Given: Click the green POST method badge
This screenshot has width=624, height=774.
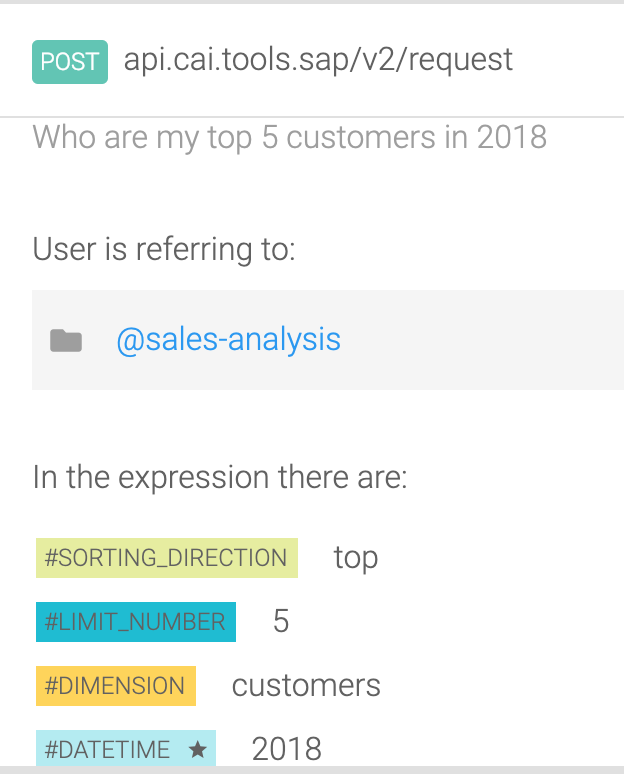Looking at the screenshot, I should pos(70,62).
